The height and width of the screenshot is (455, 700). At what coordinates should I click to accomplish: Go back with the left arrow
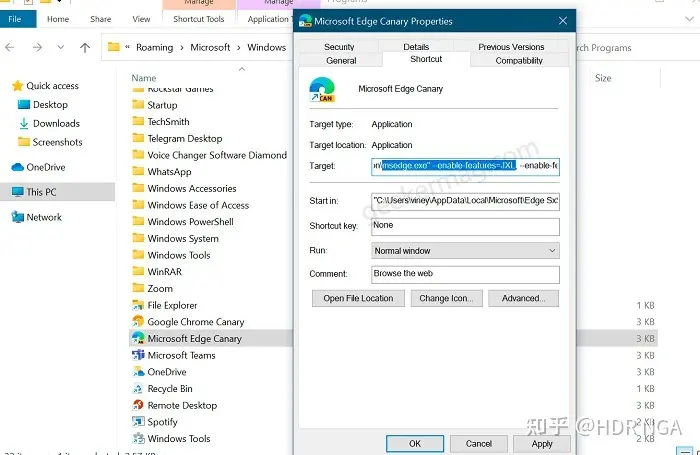click(x=10, y=47)
